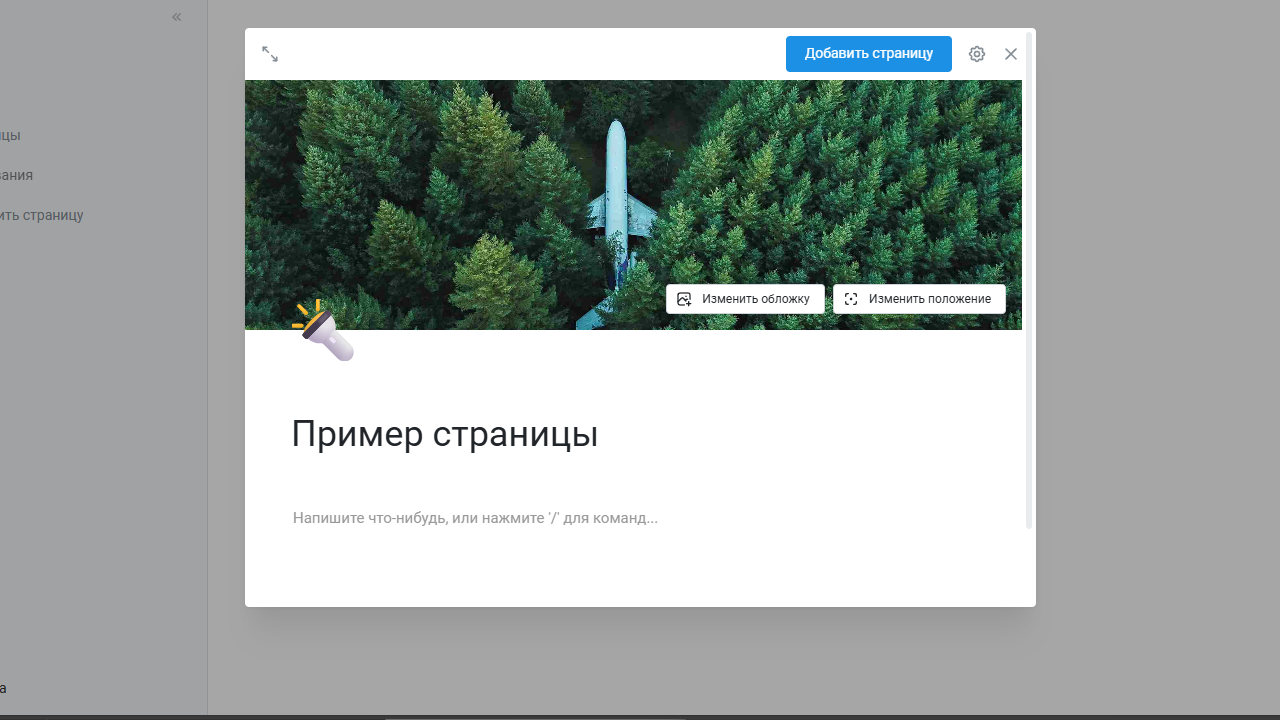The image size is (1280, 720).
Task: Collapse the sidebar with the double-chevron icon
Action: coord(177,17)
